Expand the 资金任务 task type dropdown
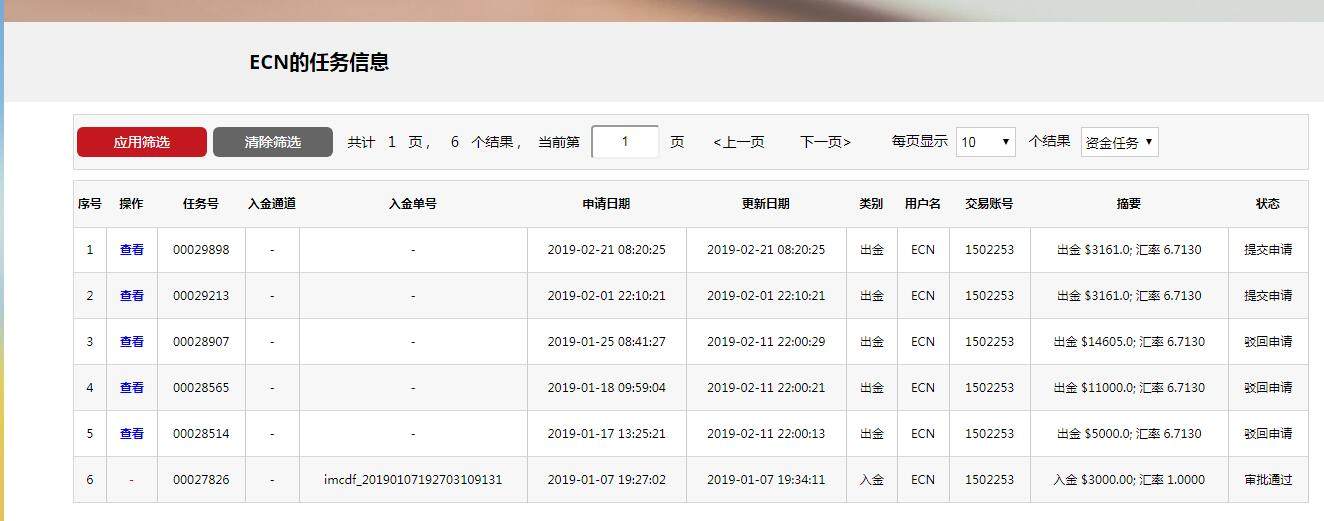 [1119, 142]
